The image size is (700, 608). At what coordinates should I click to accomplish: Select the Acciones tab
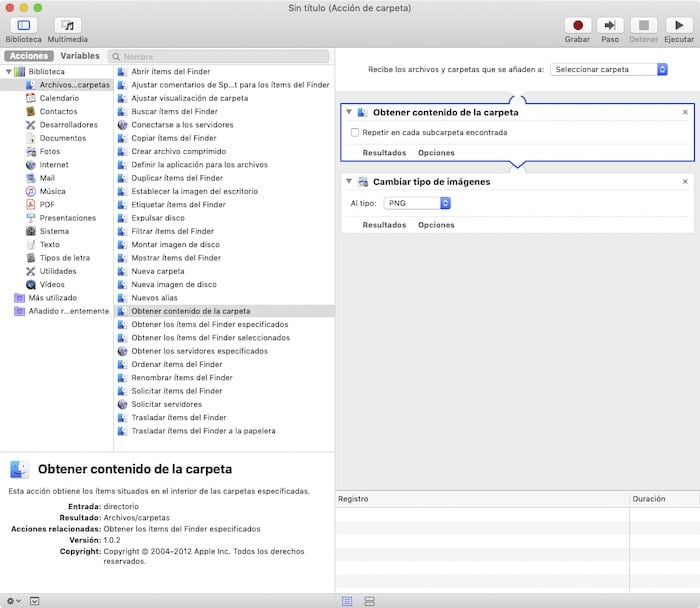(x=28, y=57)
